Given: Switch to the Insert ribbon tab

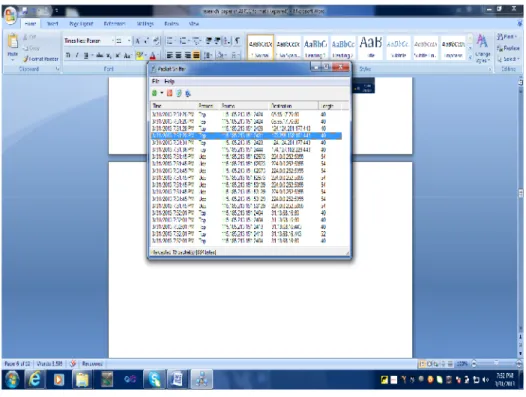Looking at the screenshot, I should click(x=52, y=24).
